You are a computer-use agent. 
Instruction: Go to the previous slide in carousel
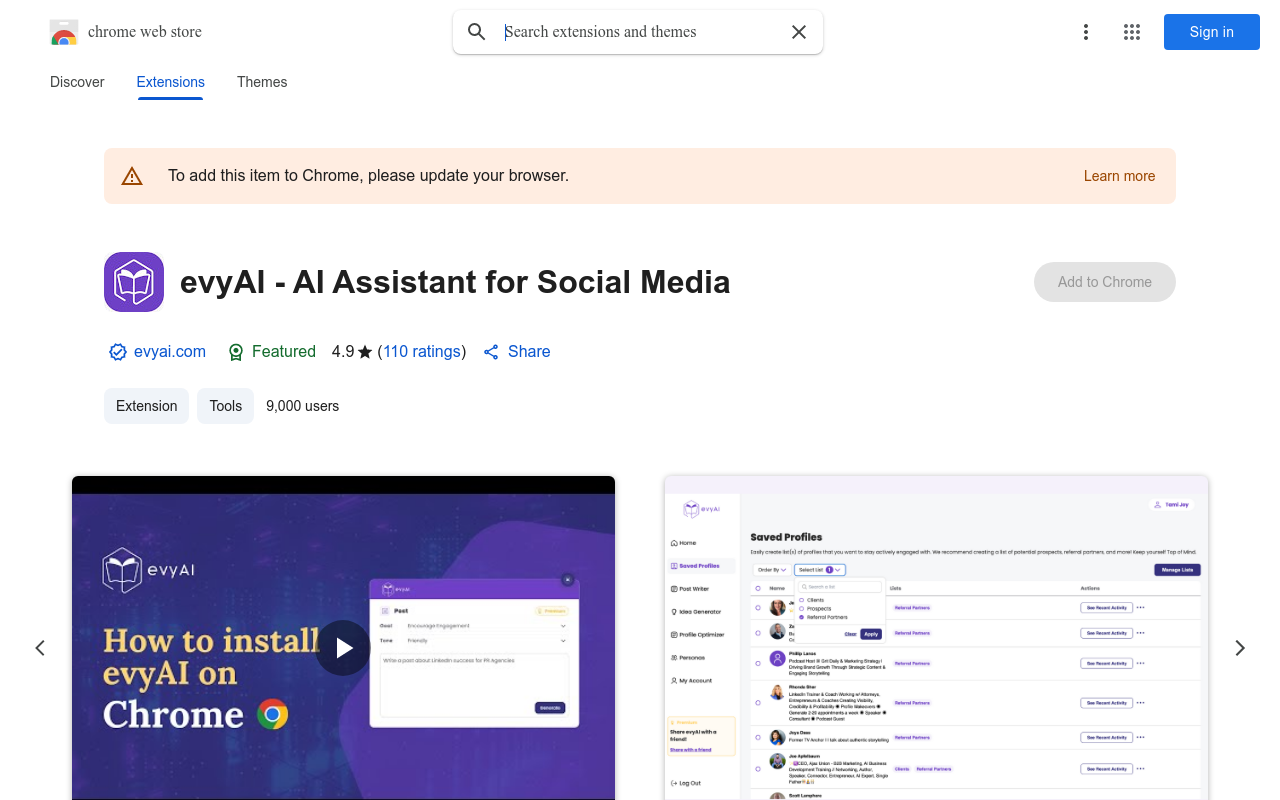(40, 648)
